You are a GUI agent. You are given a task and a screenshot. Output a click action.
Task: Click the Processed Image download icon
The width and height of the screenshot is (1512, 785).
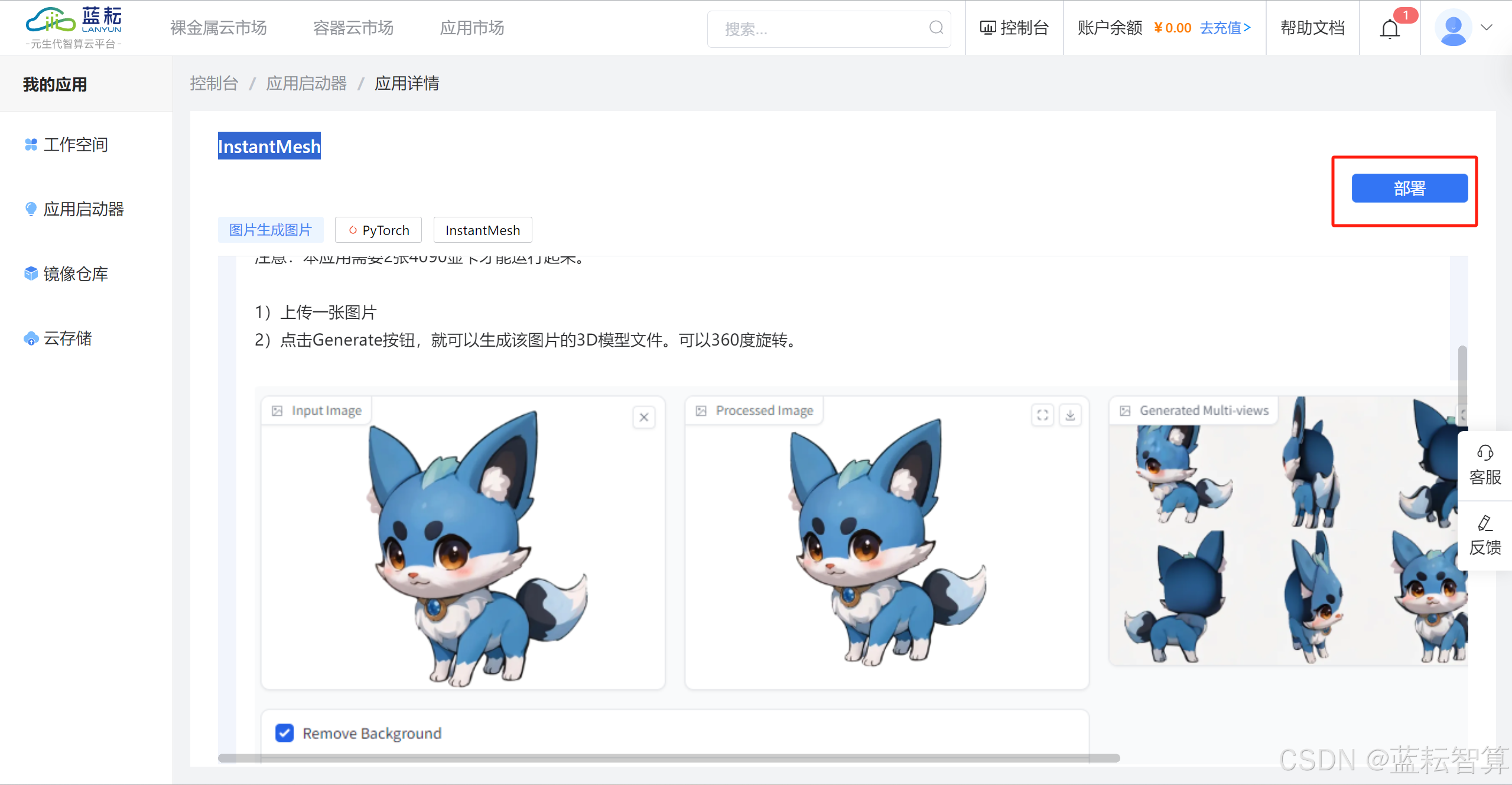pos(1070,415)
